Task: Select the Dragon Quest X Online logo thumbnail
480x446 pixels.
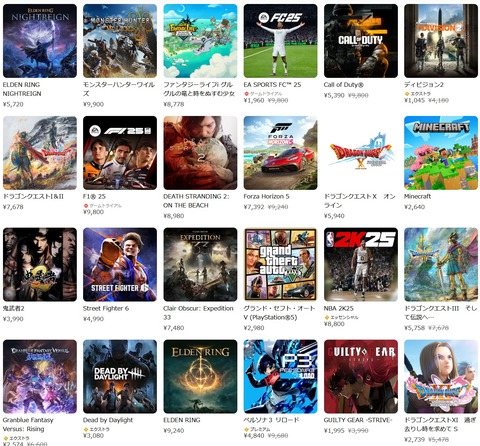Action: pos(361,153)
